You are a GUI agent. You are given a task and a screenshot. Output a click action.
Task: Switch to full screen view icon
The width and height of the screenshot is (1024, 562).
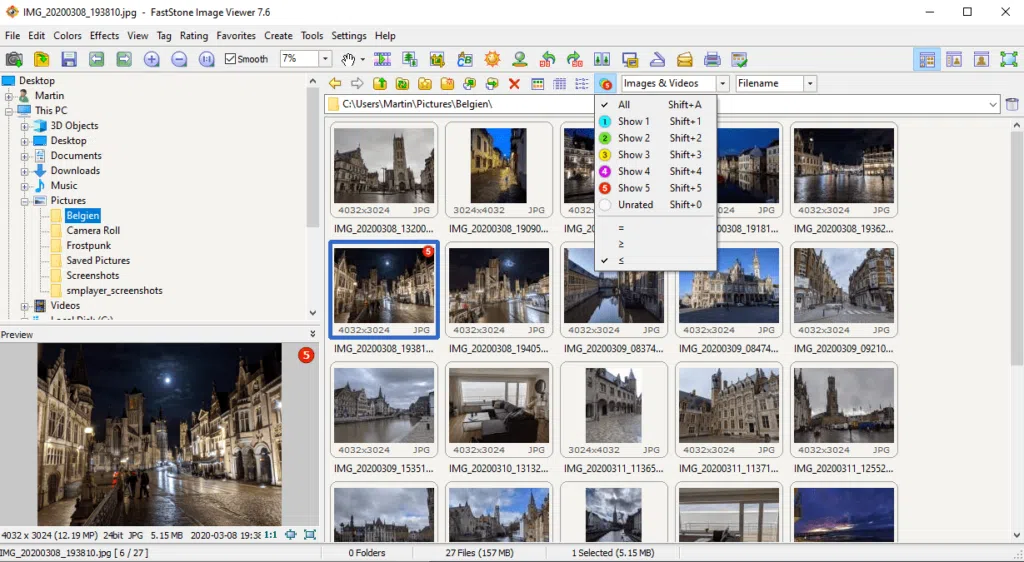pyautogui.click(x=1009, y=59)
